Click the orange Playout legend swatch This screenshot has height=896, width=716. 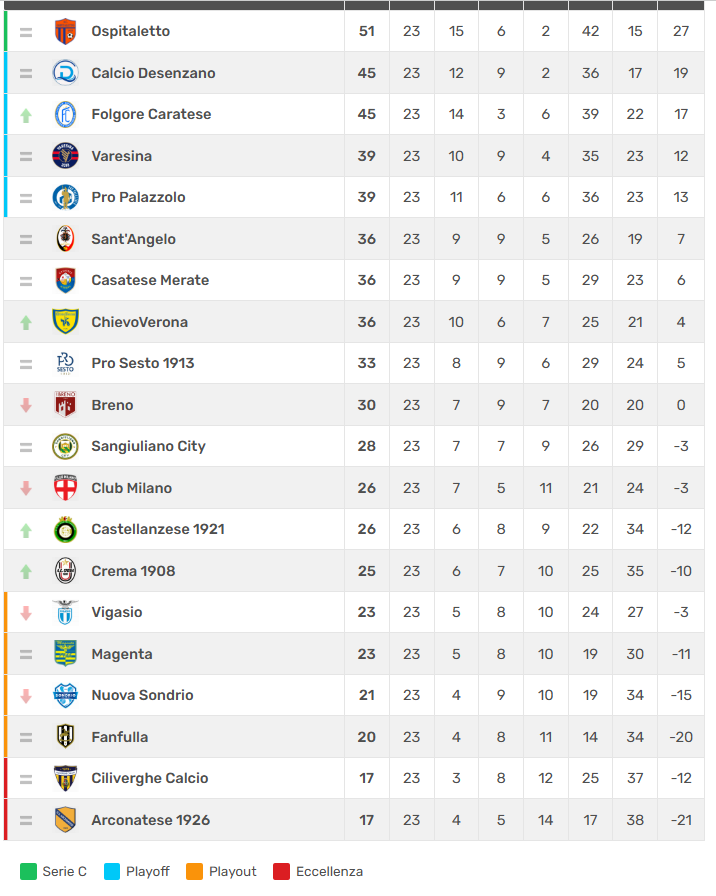(x=195, y=871)
